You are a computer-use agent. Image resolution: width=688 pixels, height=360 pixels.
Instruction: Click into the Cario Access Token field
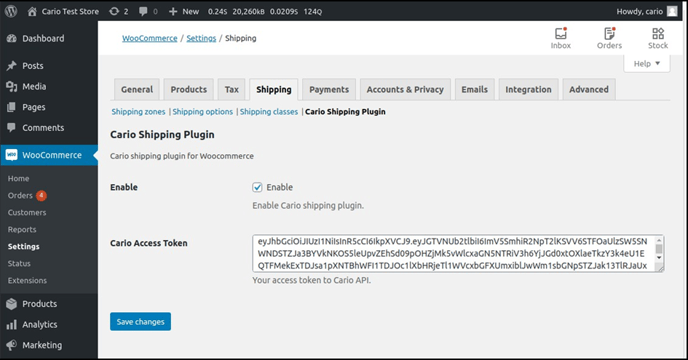coord(455,253)
